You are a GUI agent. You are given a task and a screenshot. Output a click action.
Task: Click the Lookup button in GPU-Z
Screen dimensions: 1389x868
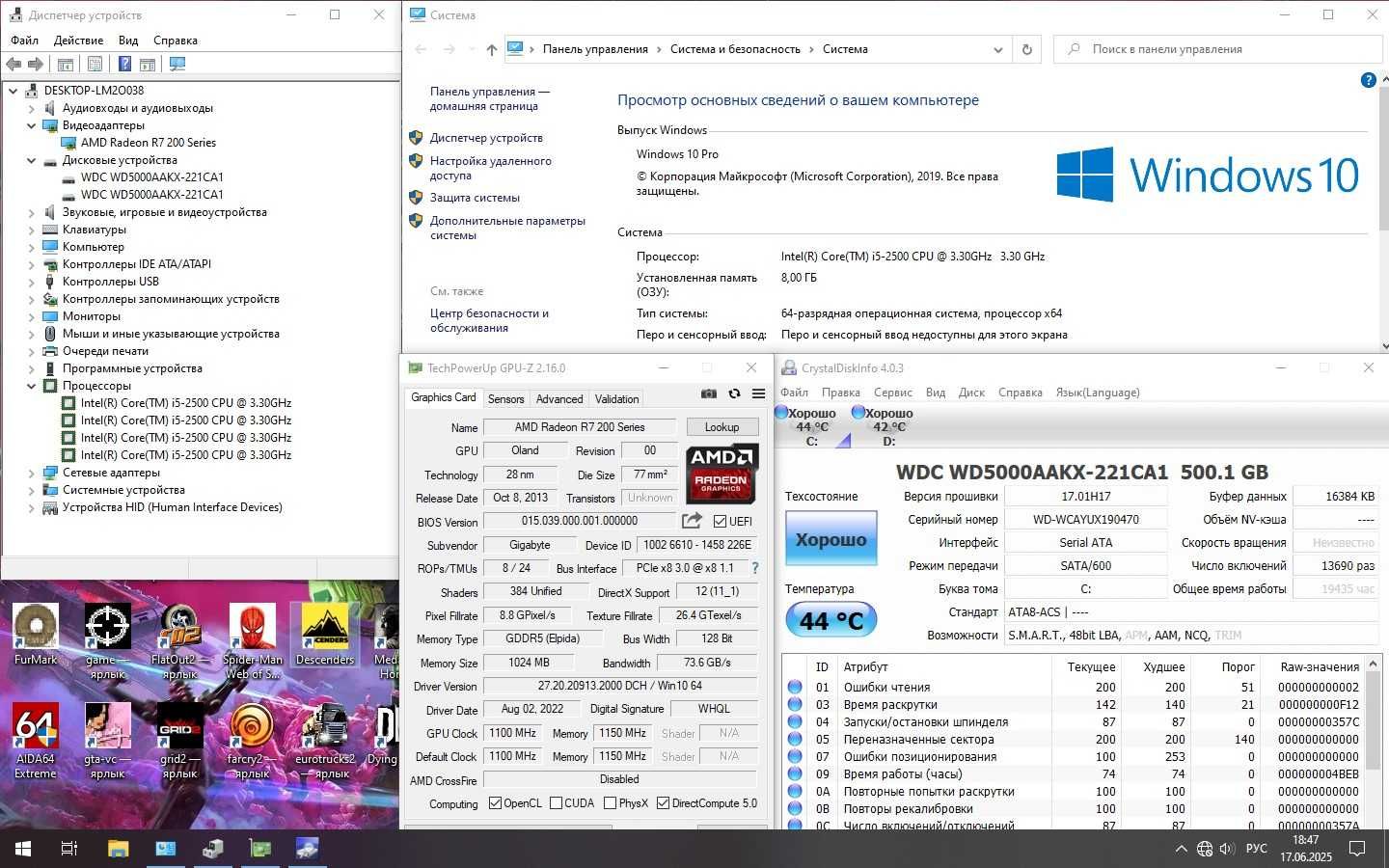click(x=722, y=427)
